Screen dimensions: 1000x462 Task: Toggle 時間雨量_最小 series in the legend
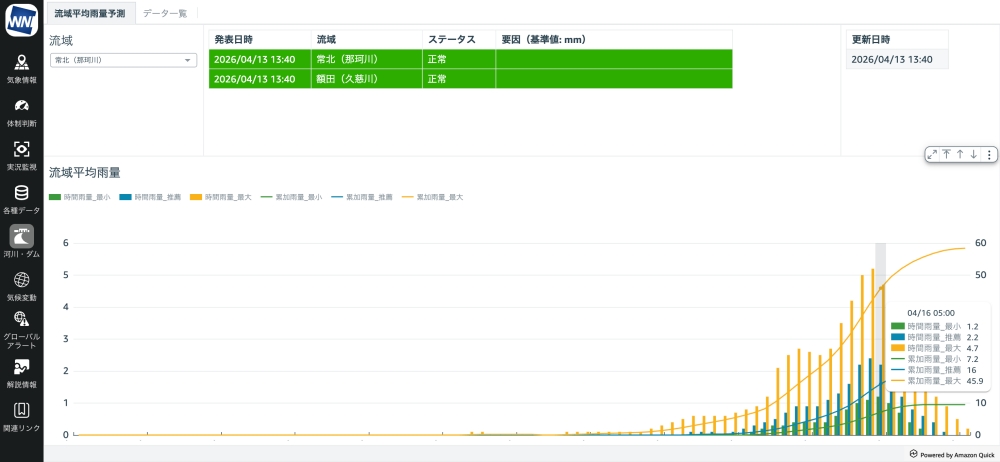(80, 197)
